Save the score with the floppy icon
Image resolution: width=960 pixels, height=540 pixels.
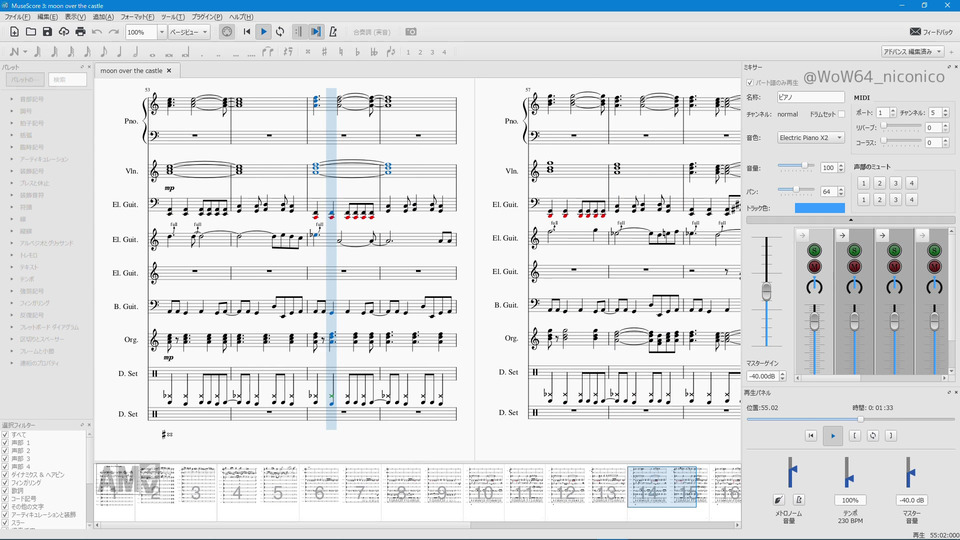click(x=47, y=32)
